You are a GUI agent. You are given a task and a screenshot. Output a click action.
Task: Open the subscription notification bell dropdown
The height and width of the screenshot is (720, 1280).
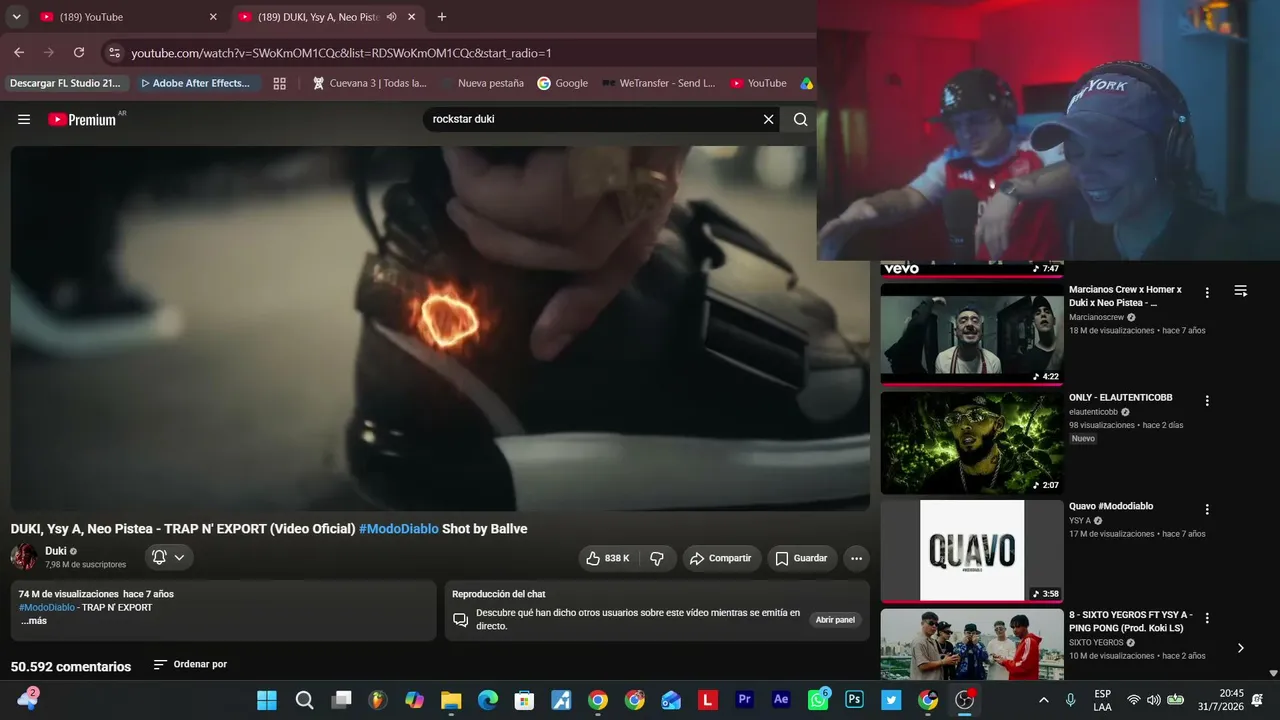point(169,558)
